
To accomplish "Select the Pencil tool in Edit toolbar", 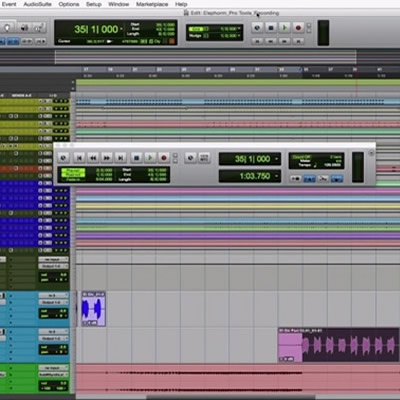I will click(x=38, y=28).
